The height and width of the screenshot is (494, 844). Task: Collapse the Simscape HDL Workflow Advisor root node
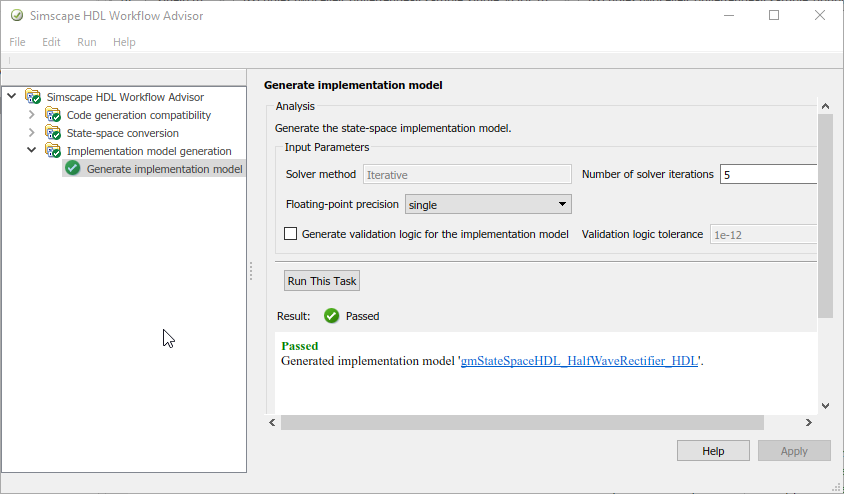12,97
